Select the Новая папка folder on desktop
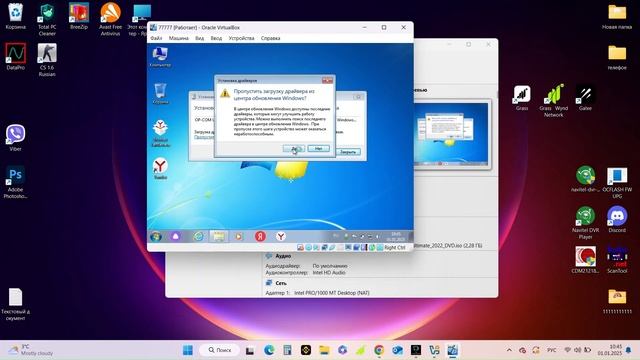This screenshot has height=360, width=640. (x=617, y=17)
